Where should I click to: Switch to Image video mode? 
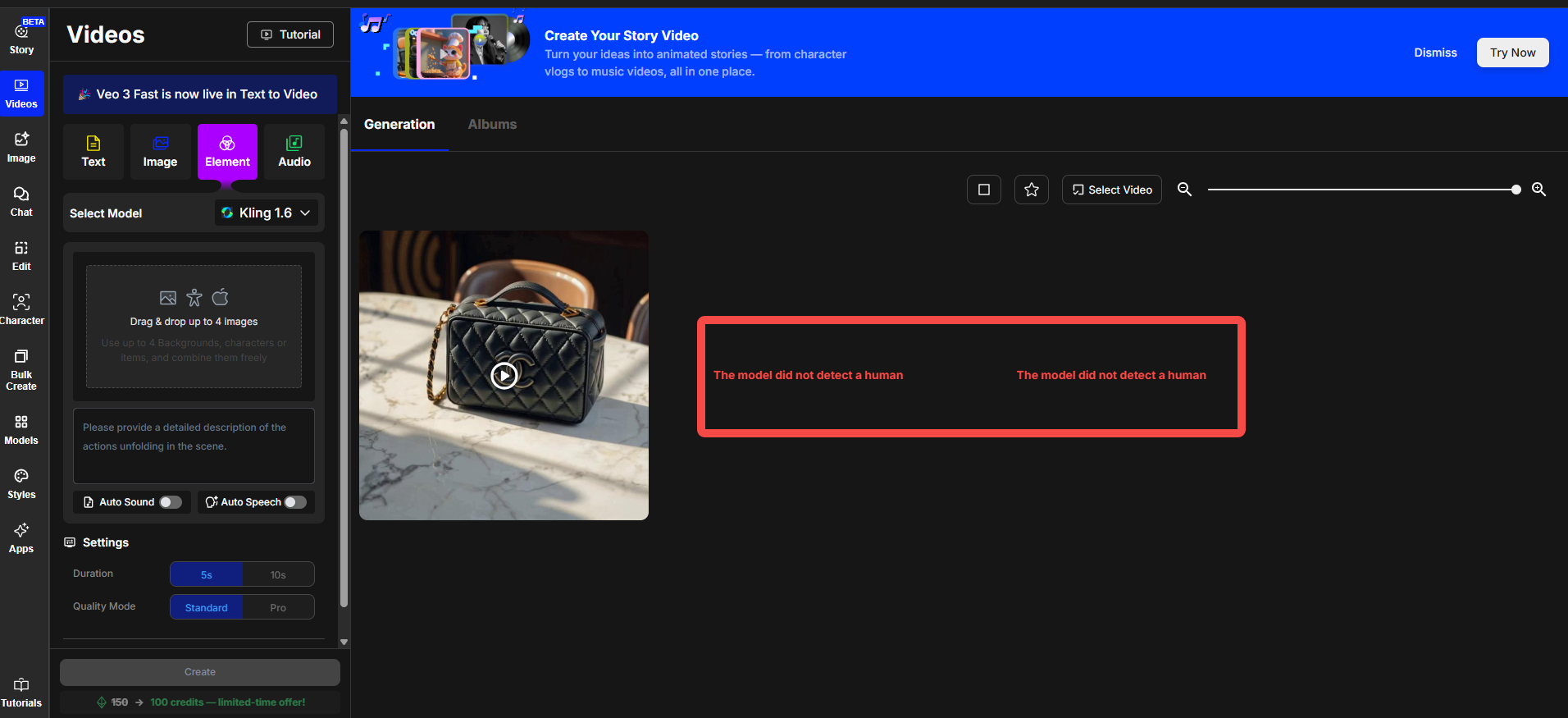click(x=161, y=152)
